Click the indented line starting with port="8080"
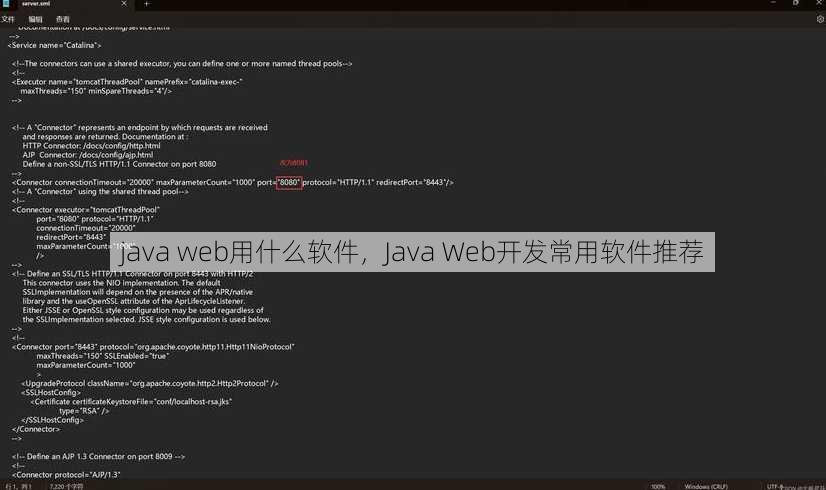 tap(95, 219)
